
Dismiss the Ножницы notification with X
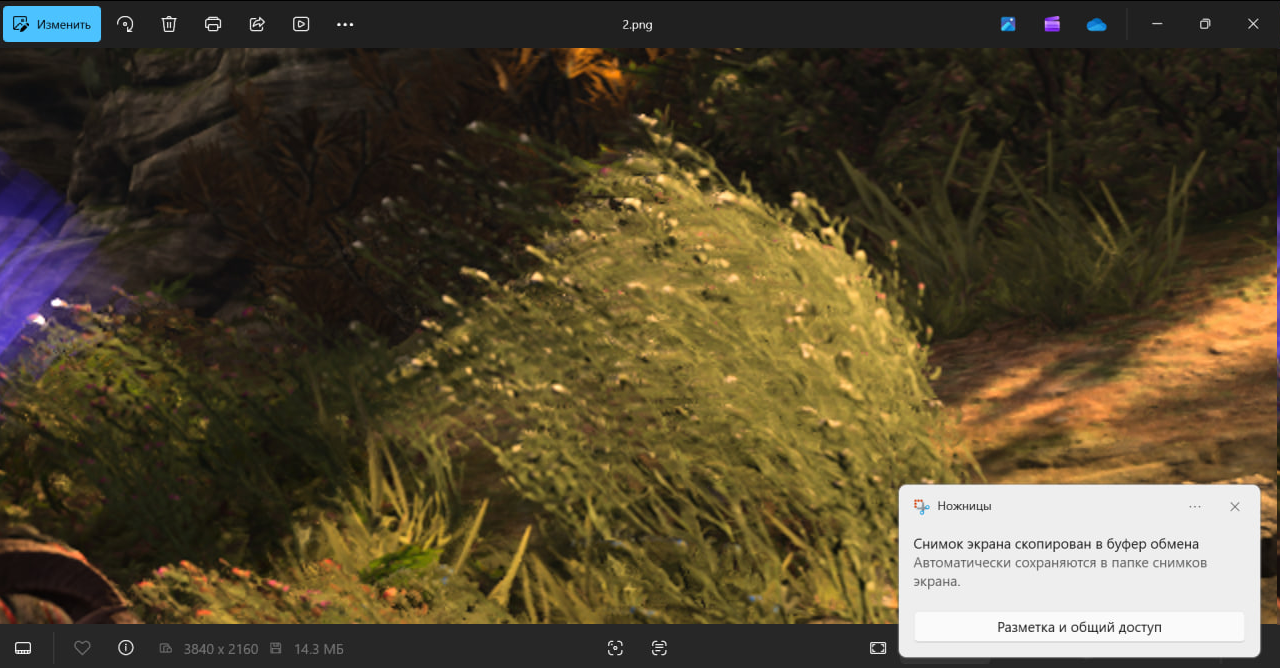pyautogui.click(x=1235, y=507)
